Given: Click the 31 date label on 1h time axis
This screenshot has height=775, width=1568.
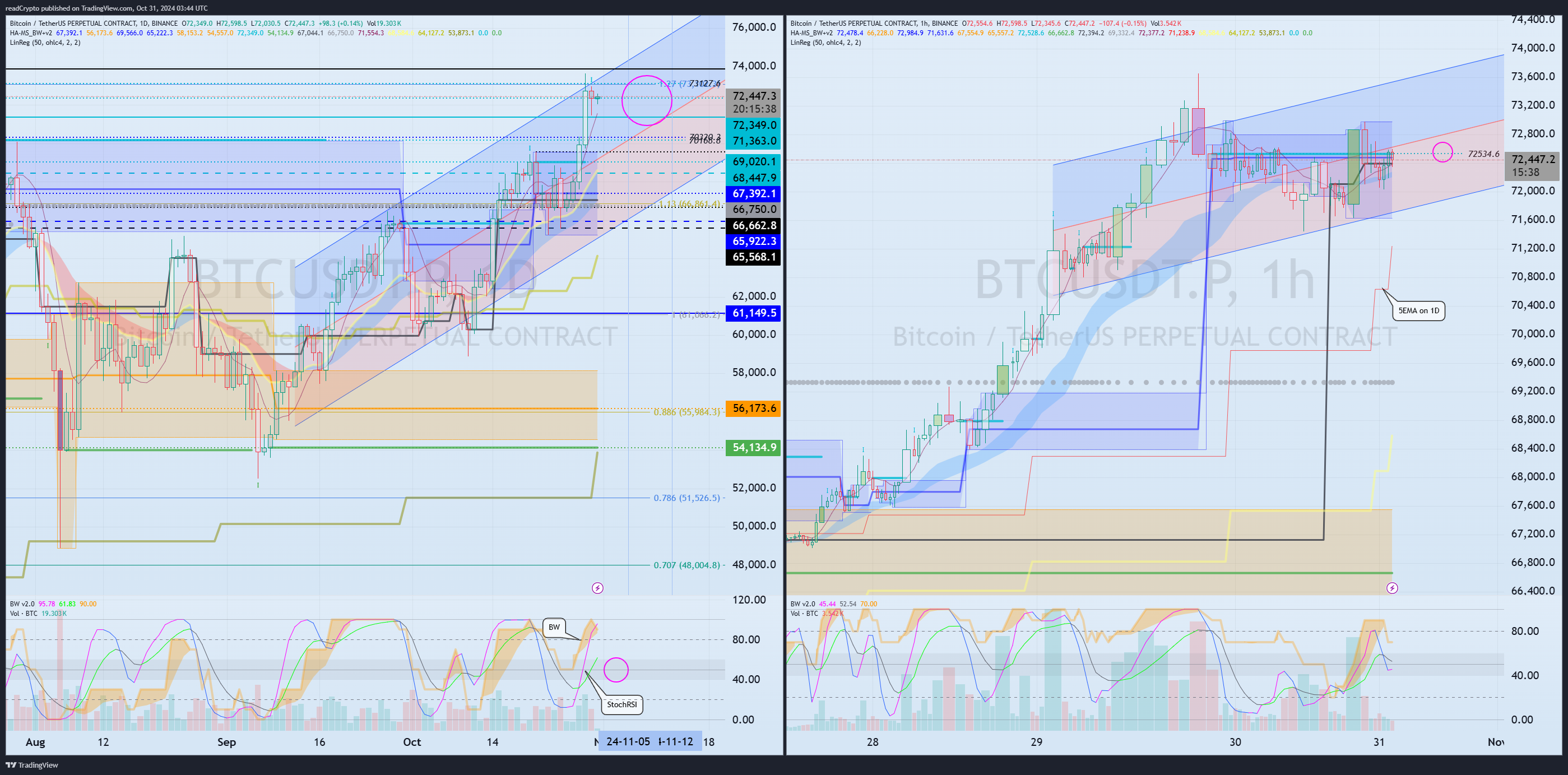Looking at the screenshot, I should click(x=1379, y=741).
